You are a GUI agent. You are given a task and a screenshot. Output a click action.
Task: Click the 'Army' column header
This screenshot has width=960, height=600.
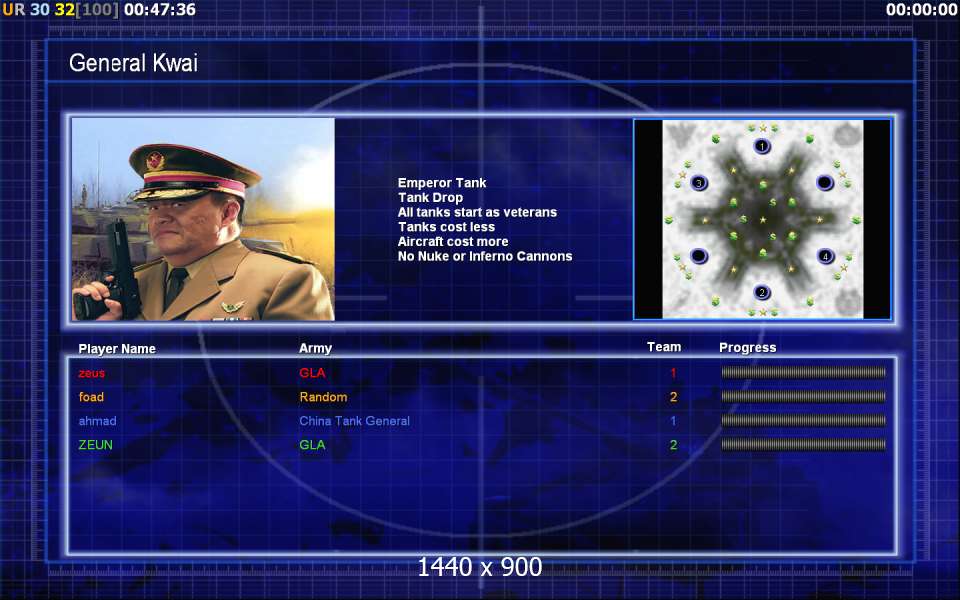(x=315, y=348)
